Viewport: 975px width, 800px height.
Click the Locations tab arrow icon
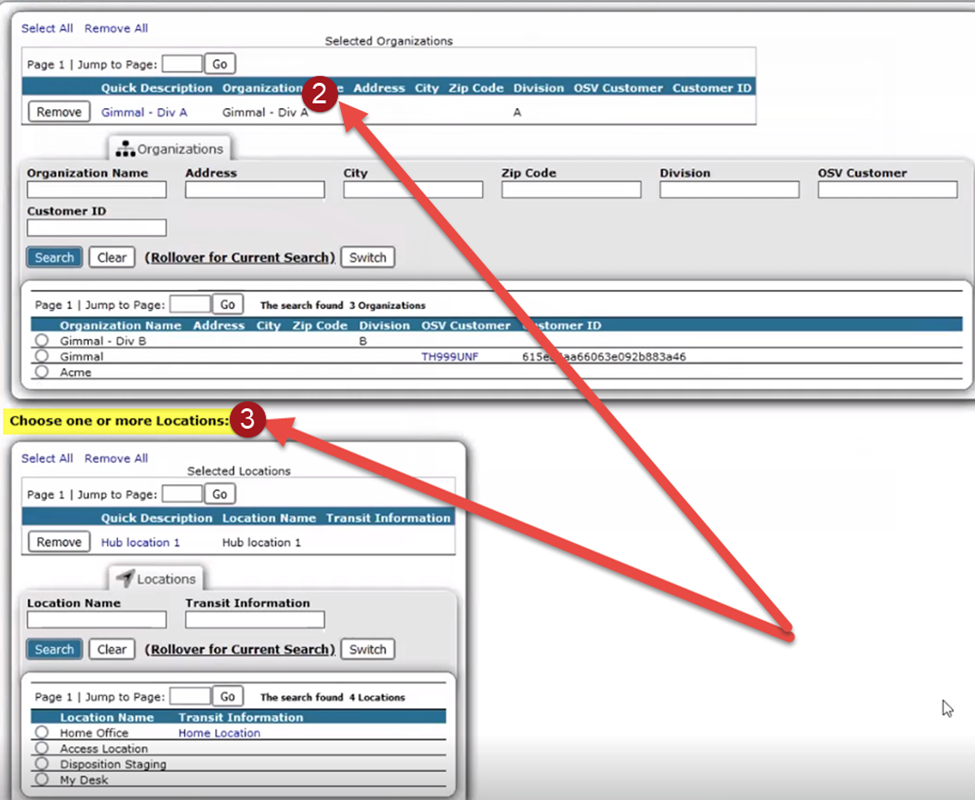coord(125,578)
